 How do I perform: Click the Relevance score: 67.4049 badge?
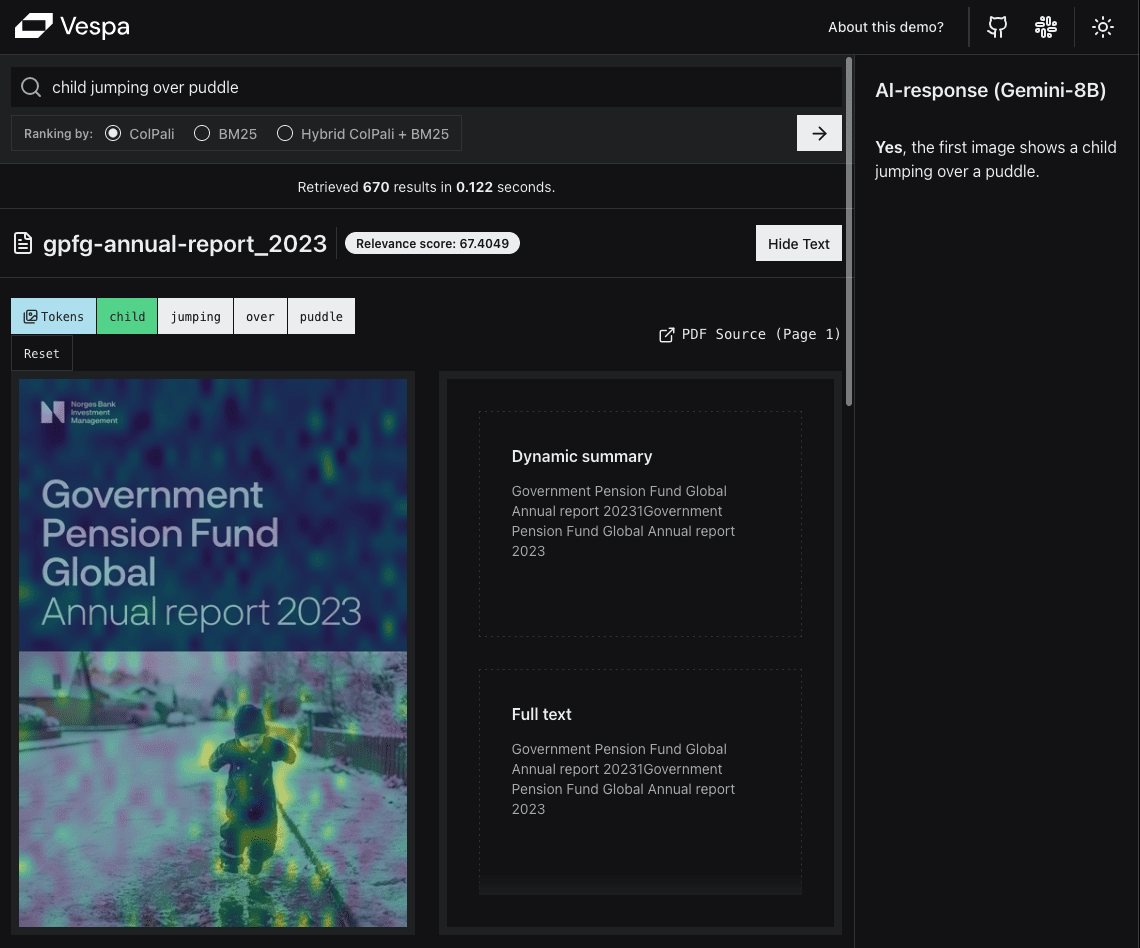432,244
